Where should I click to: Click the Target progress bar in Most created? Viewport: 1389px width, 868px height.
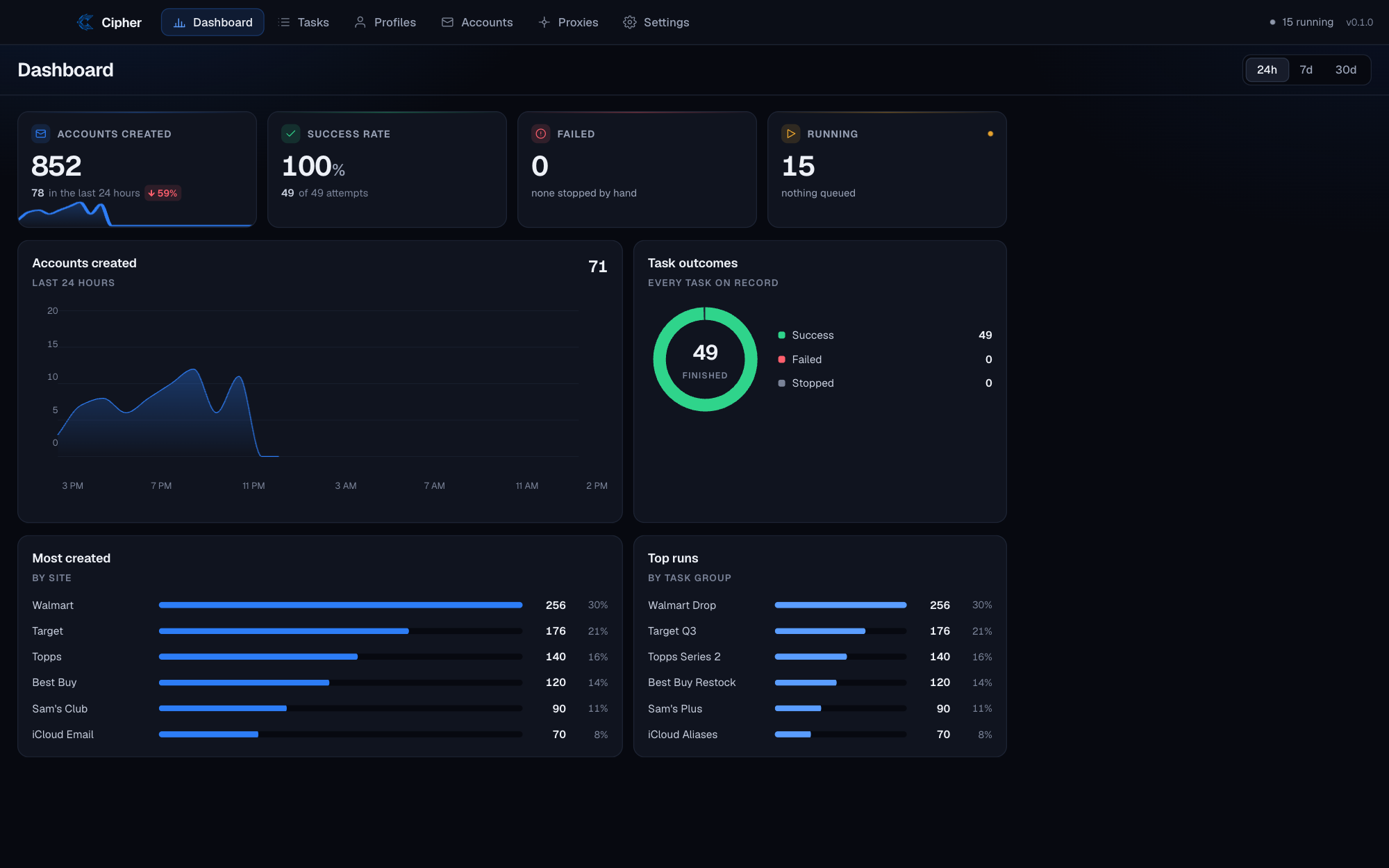340,631
